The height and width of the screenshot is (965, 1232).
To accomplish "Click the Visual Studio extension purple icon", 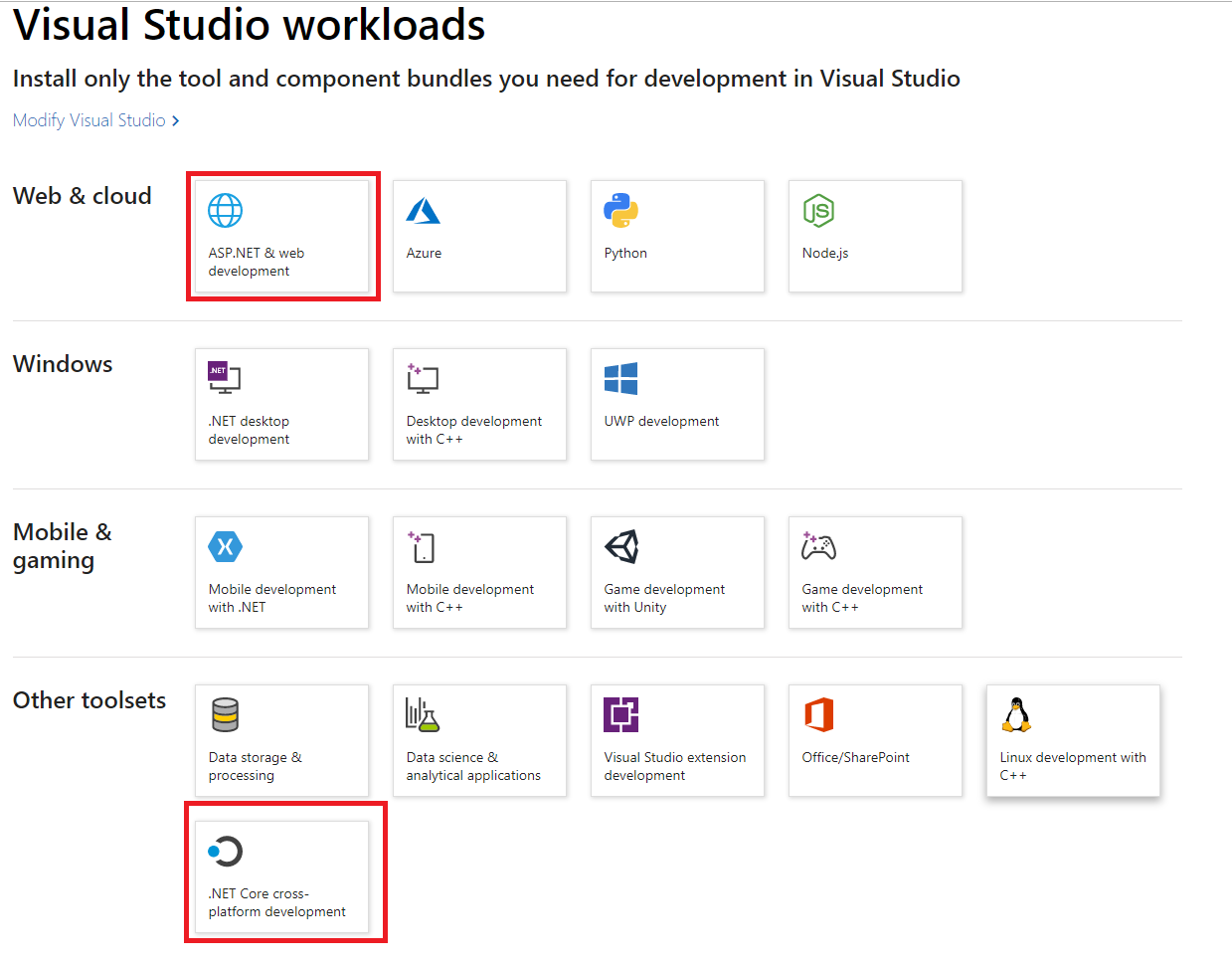I will pyautogui.click(x=621, y=714).
